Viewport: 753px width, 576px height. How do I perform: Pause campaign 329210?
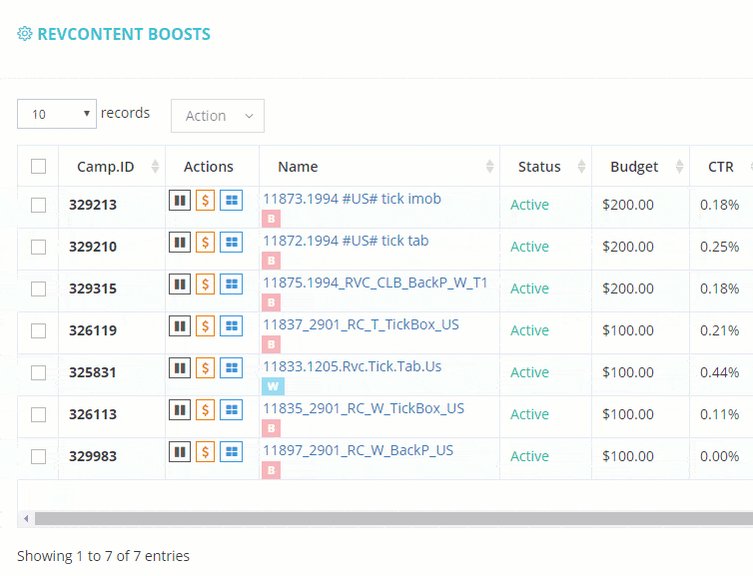pos(180,242)
